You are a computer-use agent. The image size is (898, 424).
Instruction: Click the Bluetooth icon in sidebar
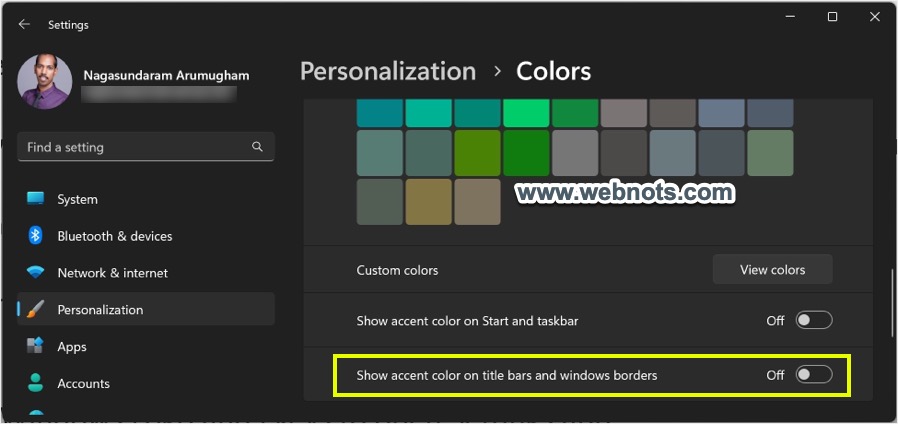36,235
